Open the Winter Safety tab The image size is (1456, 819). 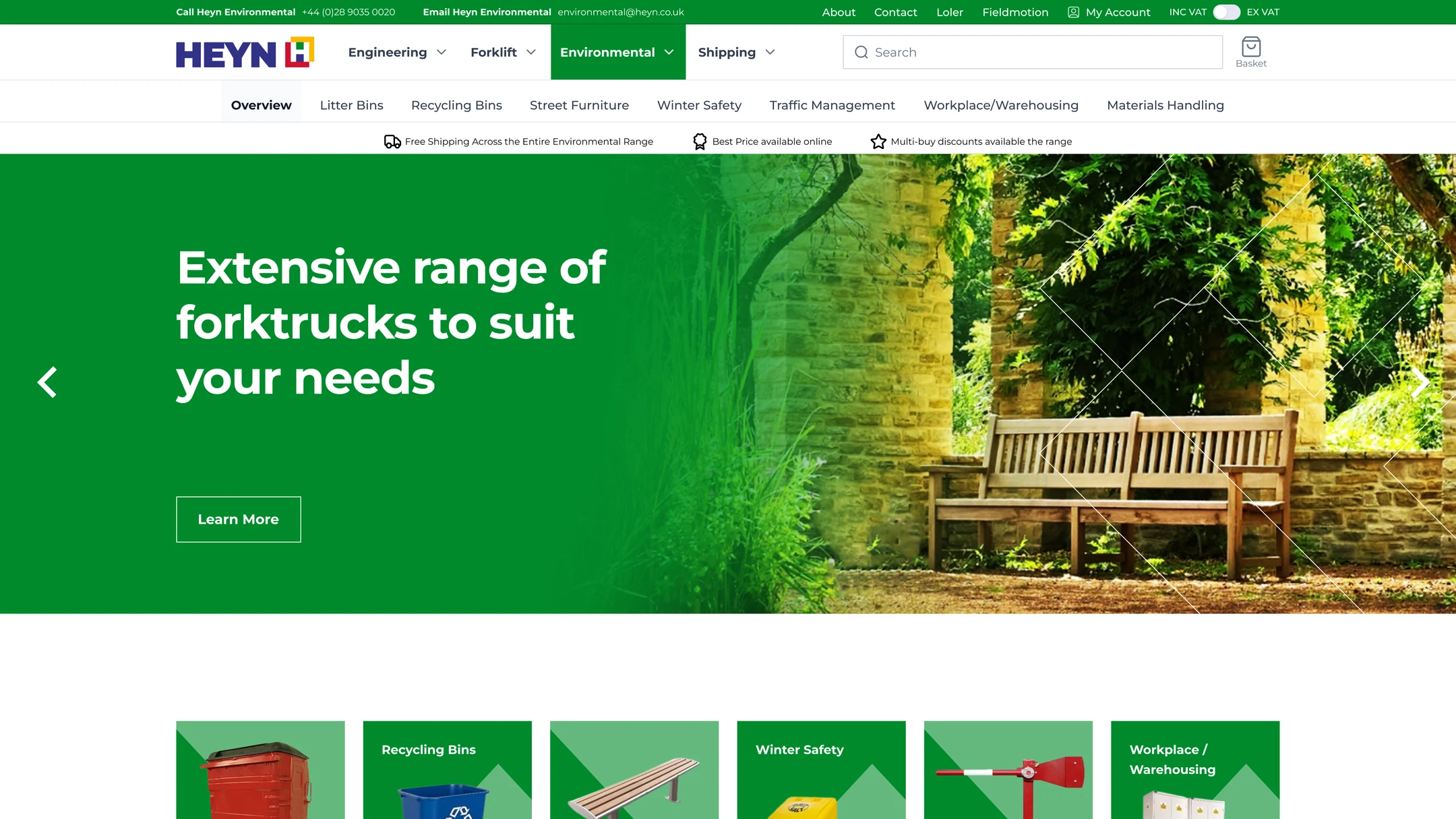pyautogui.click(x=699, y=105)
